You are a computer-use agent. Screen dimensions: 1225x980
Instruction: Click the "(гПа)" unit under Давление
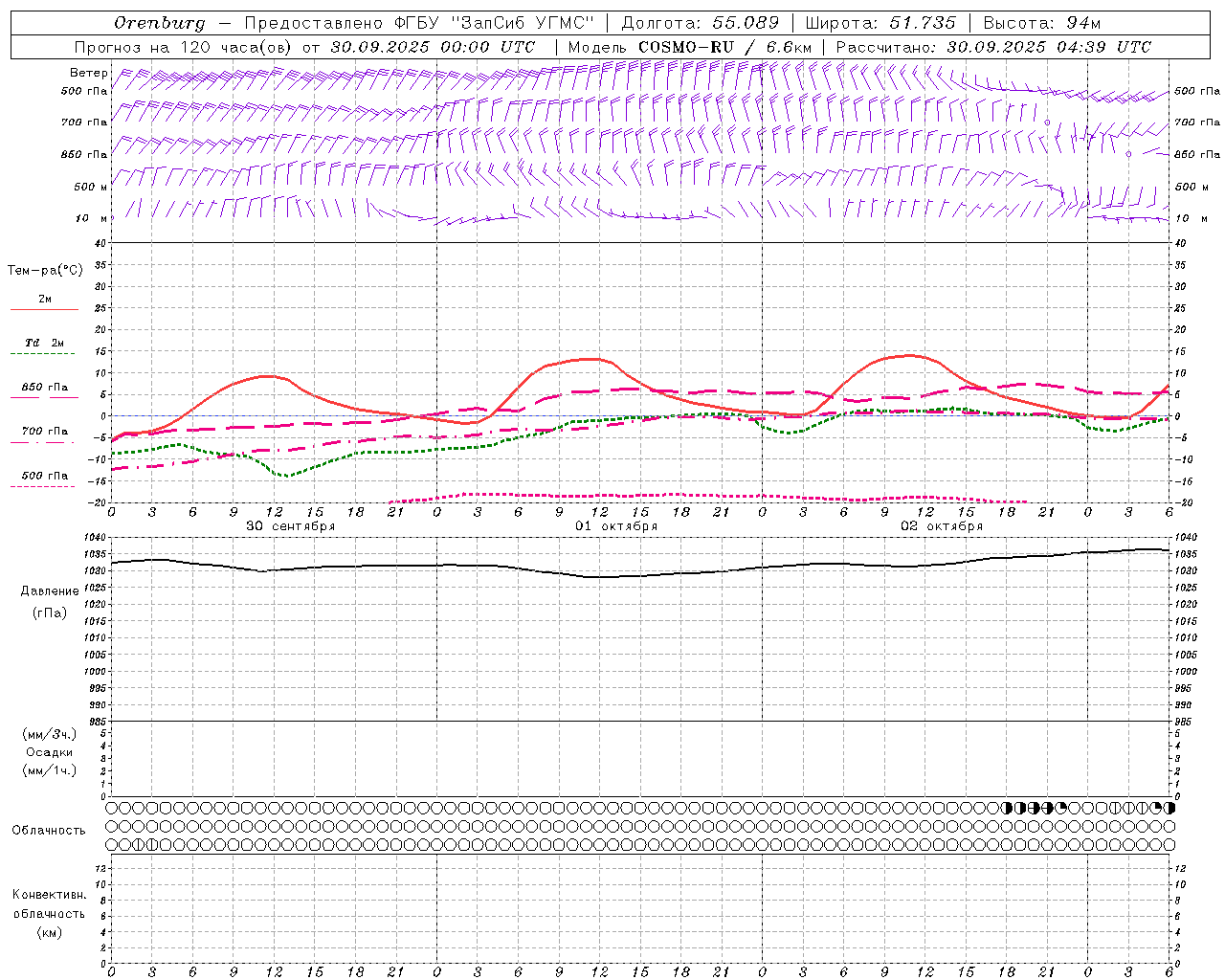click(x=50, y=612)
